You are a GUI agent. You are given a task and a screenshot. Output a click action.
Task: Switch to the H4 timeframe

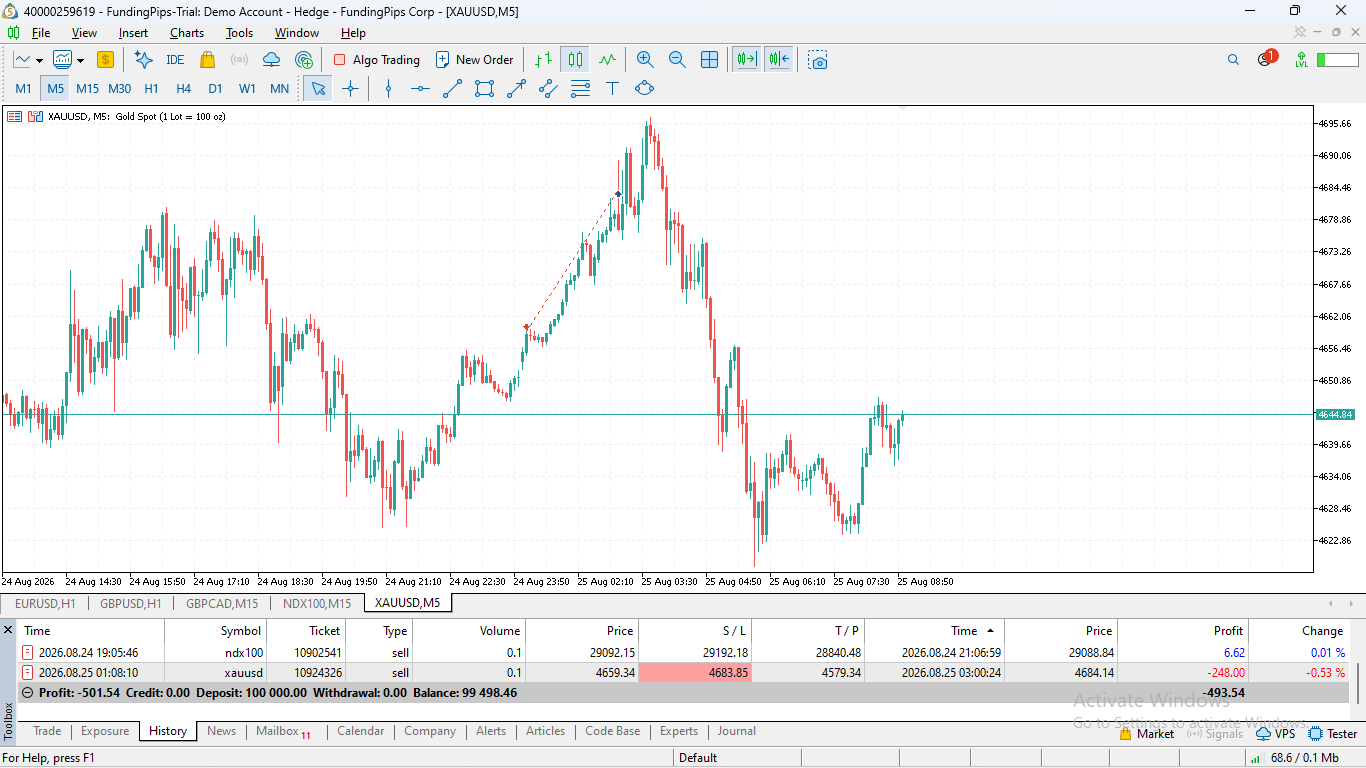point(183,88)
